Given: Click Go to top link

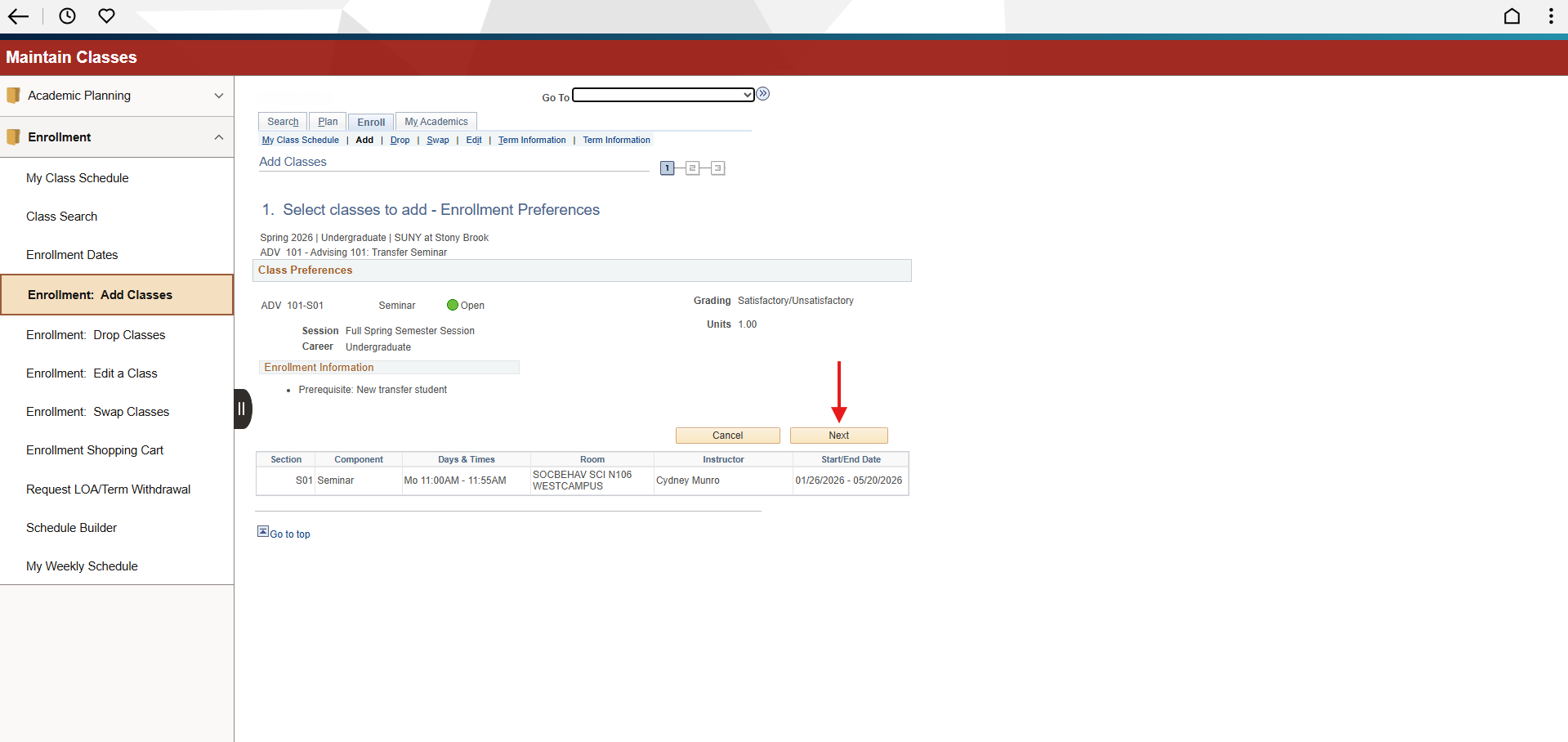Looking at the screenshot, I should (x=290, y=534).
